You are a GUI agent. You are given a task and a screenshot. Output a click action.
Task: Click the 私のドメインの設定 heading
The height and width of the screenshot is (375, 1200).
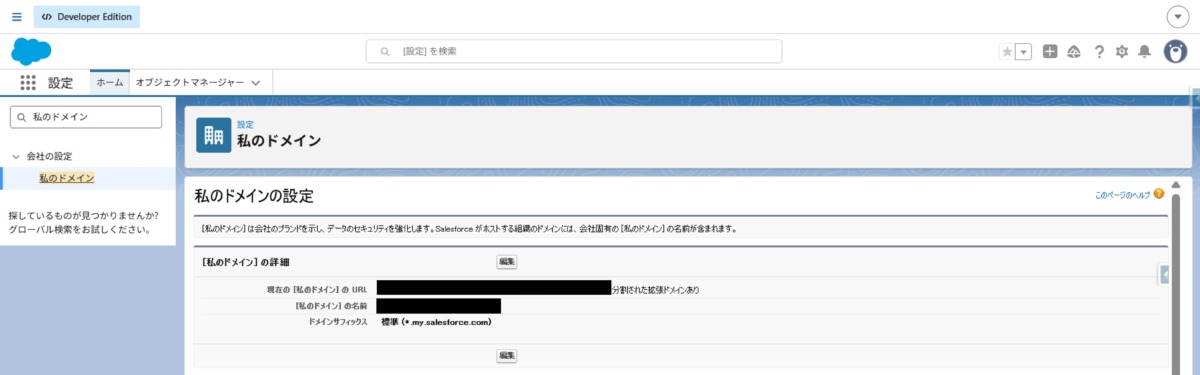(x=254, y=196)
